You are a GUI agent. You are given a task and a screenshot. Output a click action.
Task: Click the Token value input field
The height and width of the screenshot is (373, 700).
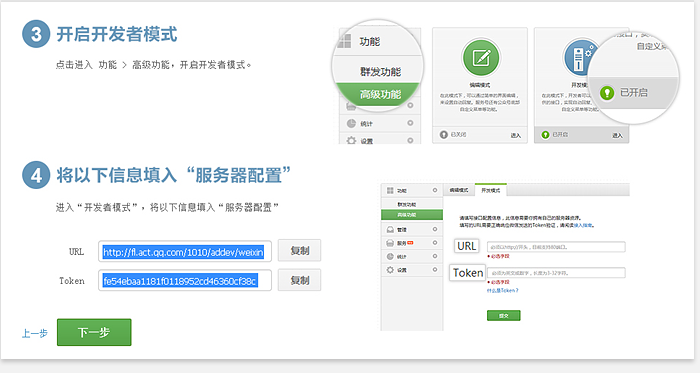[x=185, y=281]
